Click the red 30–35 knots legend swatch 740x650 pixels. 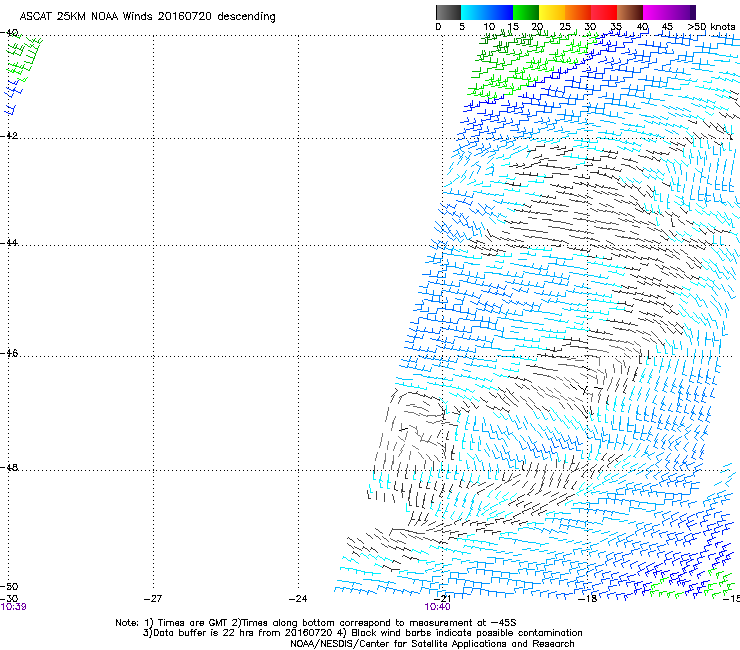point(604,12)
